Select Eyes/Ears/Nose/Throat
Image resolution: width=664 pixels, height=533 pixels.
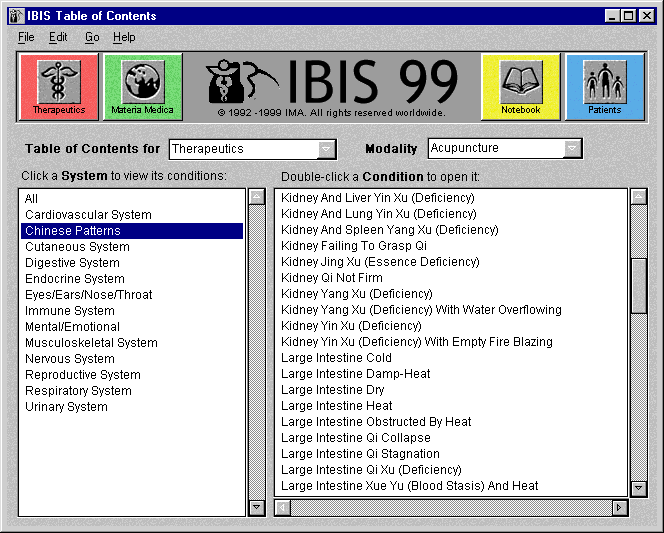coord(132,295)
